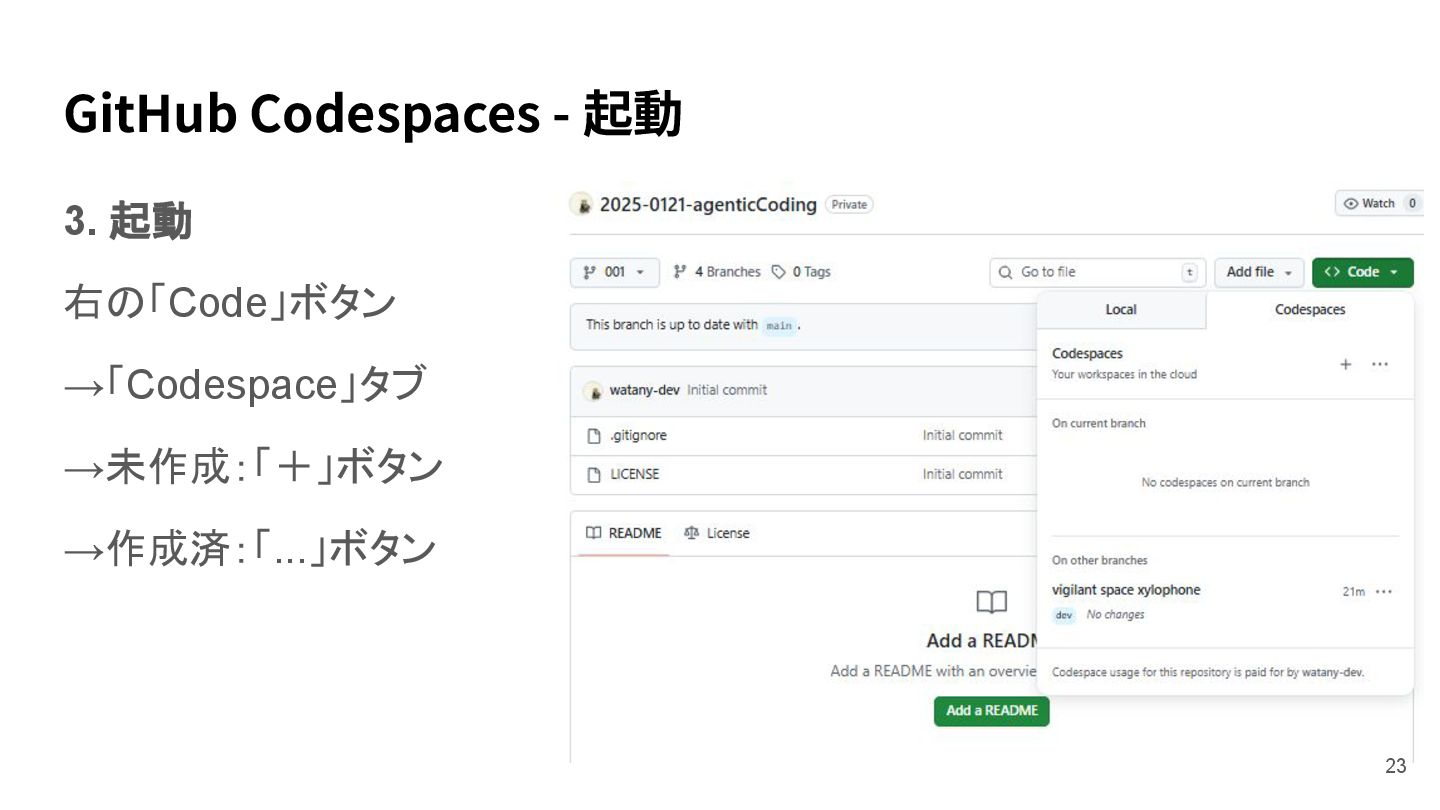Viewport: 1440px width, 810px height.
Task: Click the repository owner avatar icon
Action: [x=581, y=204]
